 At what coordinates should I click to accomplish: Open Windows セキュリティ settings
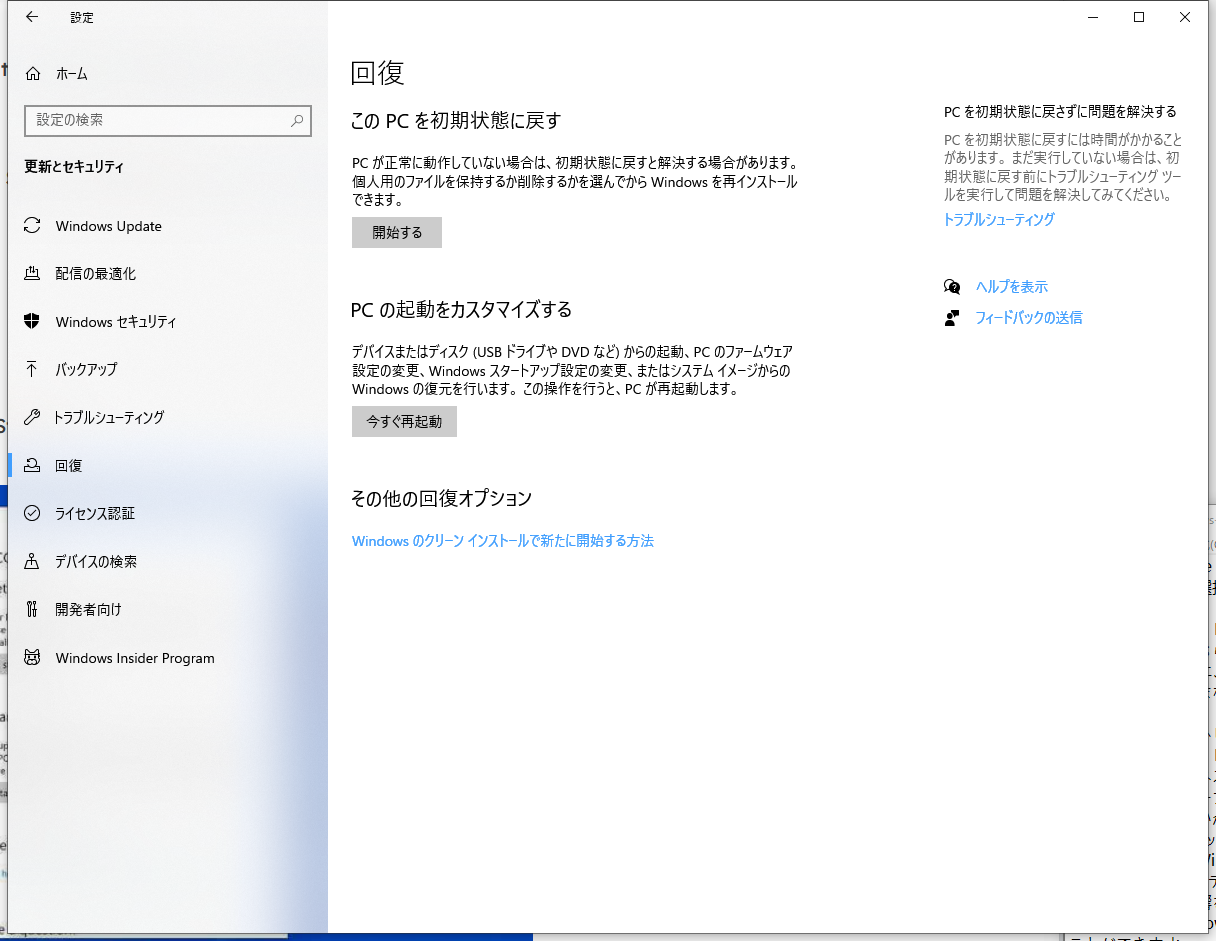[x=113, y=321]
